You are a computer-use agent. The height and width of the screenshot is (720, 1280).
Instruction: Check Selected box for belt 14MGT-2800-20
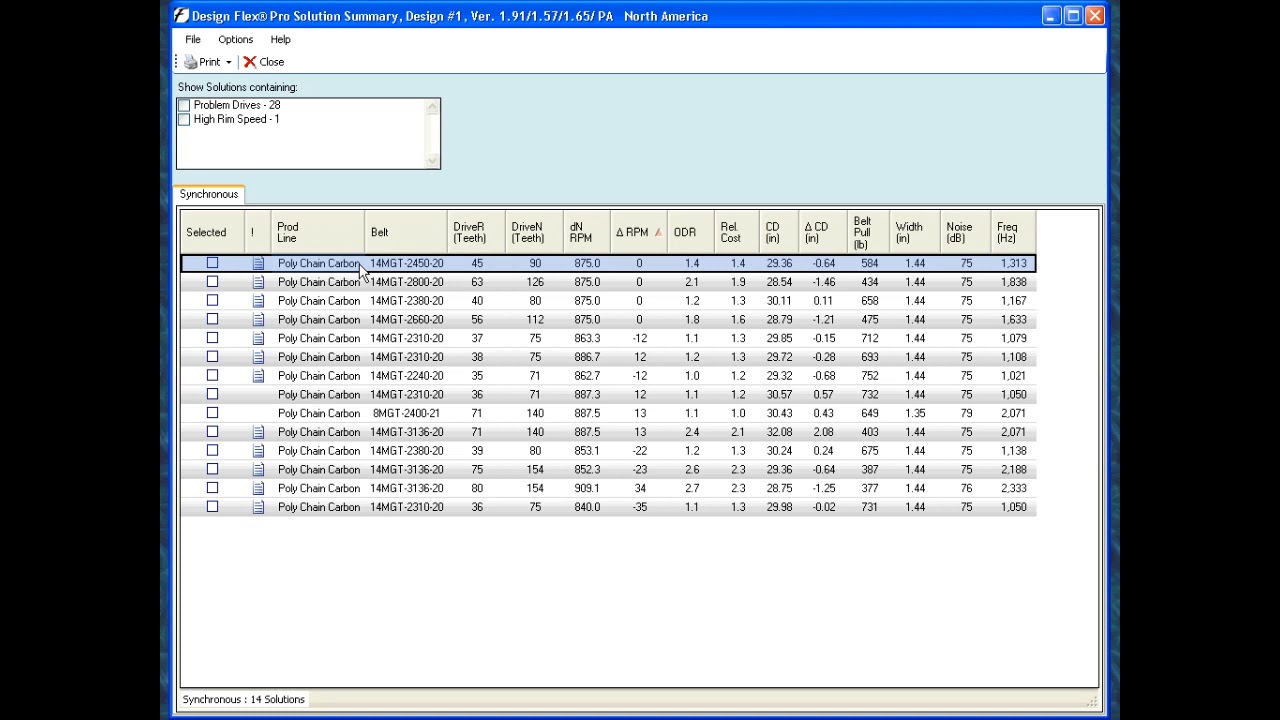[212, 282]
